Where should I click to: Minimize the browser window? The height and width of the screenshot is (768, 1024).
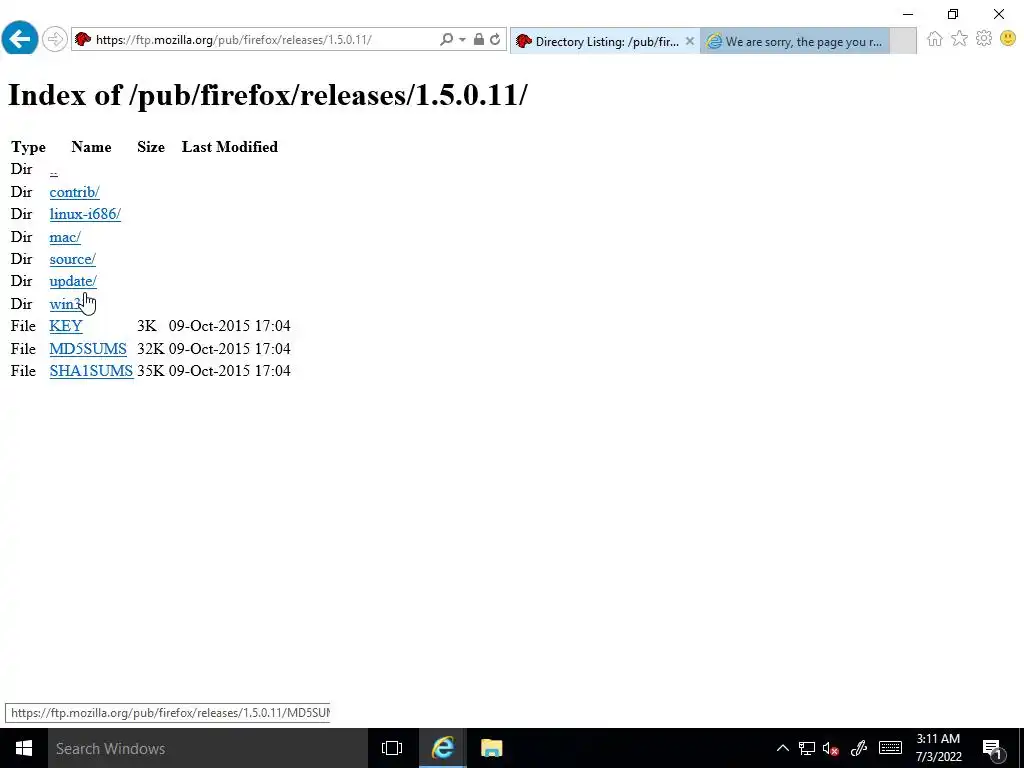point(908,14)
